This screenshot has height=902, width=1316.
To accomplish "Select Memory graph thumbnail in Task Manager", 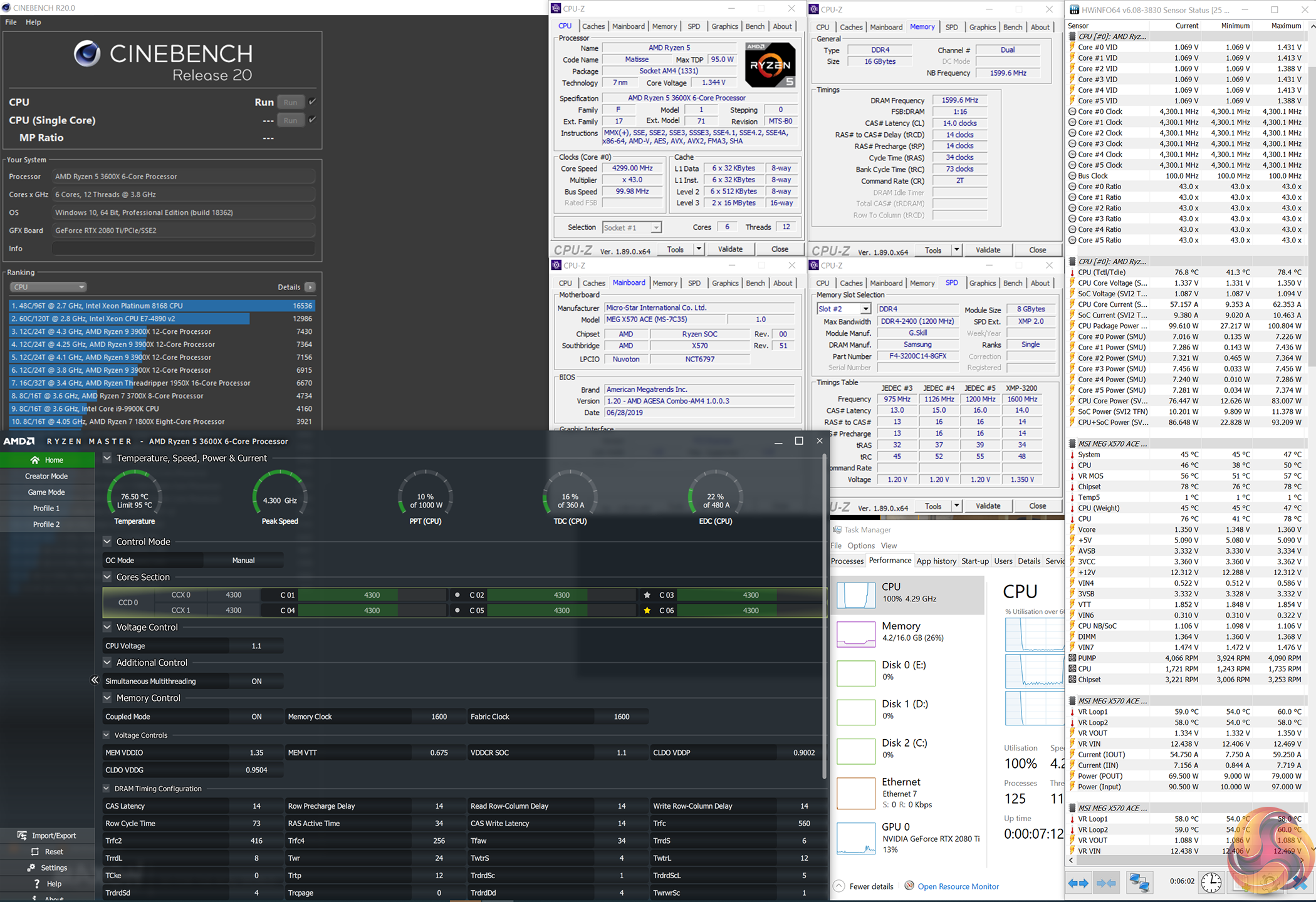I will 855,634.
